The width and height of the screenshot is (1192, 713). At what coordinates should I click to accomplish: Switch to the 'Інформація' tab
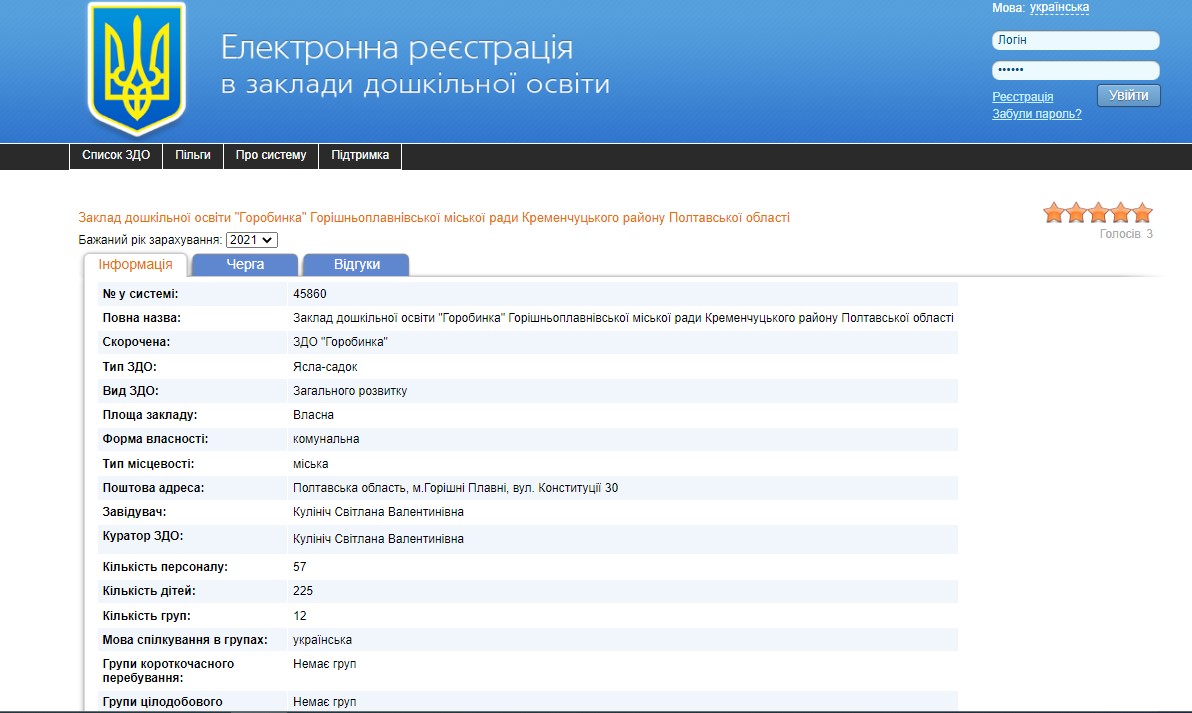[135, 265]
